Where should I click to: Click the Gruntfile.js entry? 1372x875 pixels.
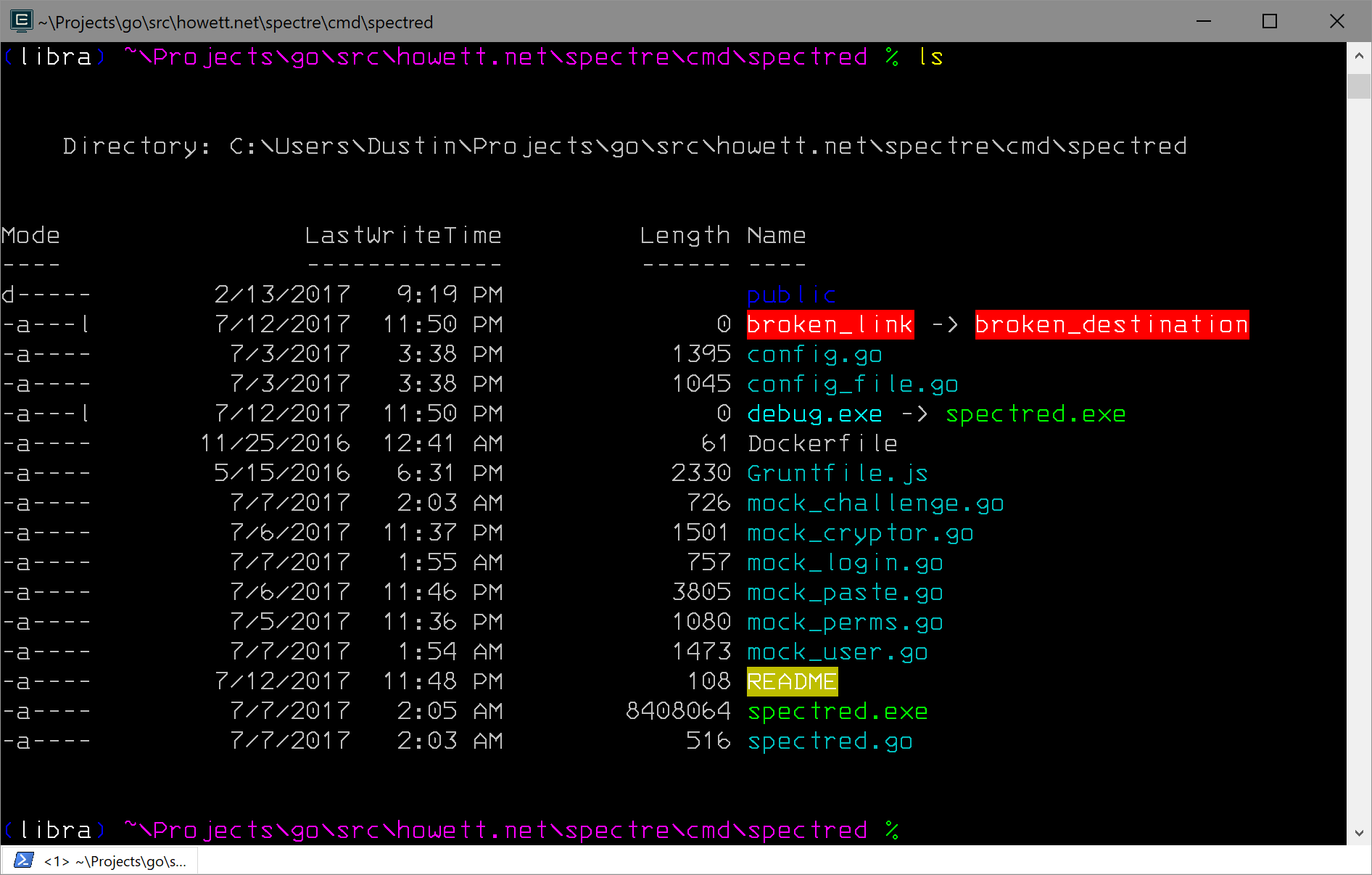(x=838, y=474)
